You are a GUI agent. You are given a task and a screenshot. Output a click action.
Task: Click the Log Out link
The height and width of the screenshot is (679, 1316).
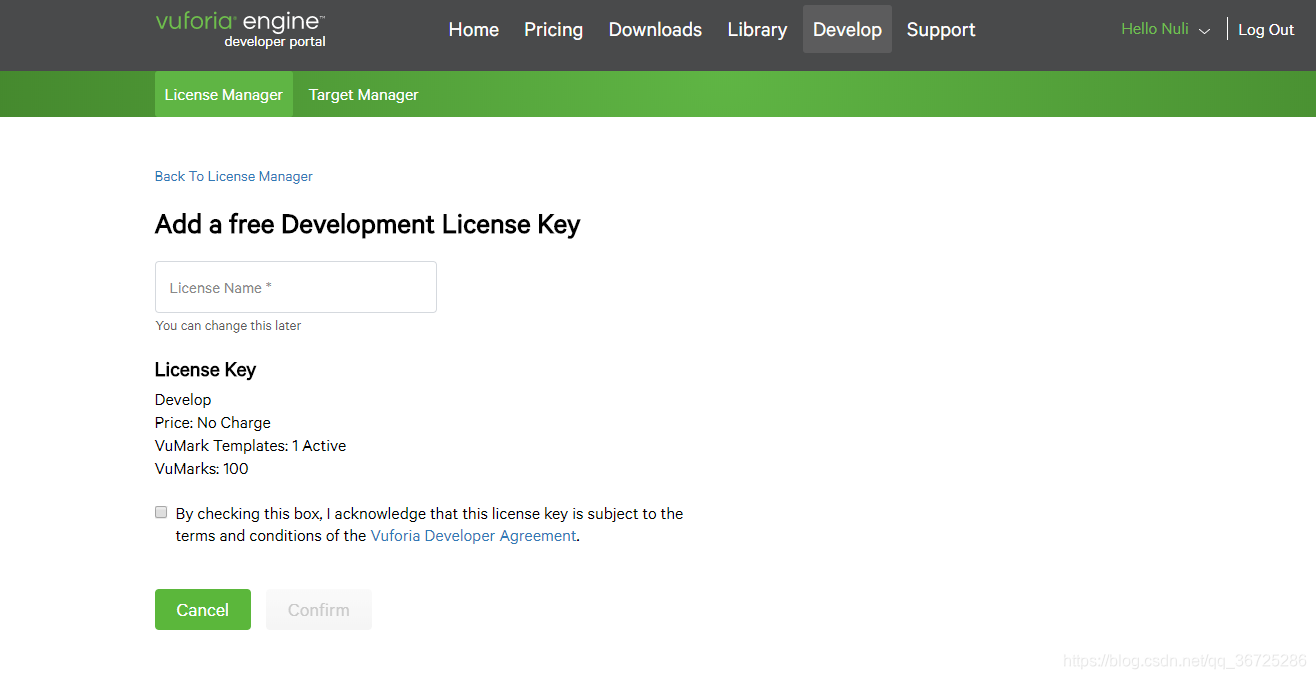coord(1266,30)
